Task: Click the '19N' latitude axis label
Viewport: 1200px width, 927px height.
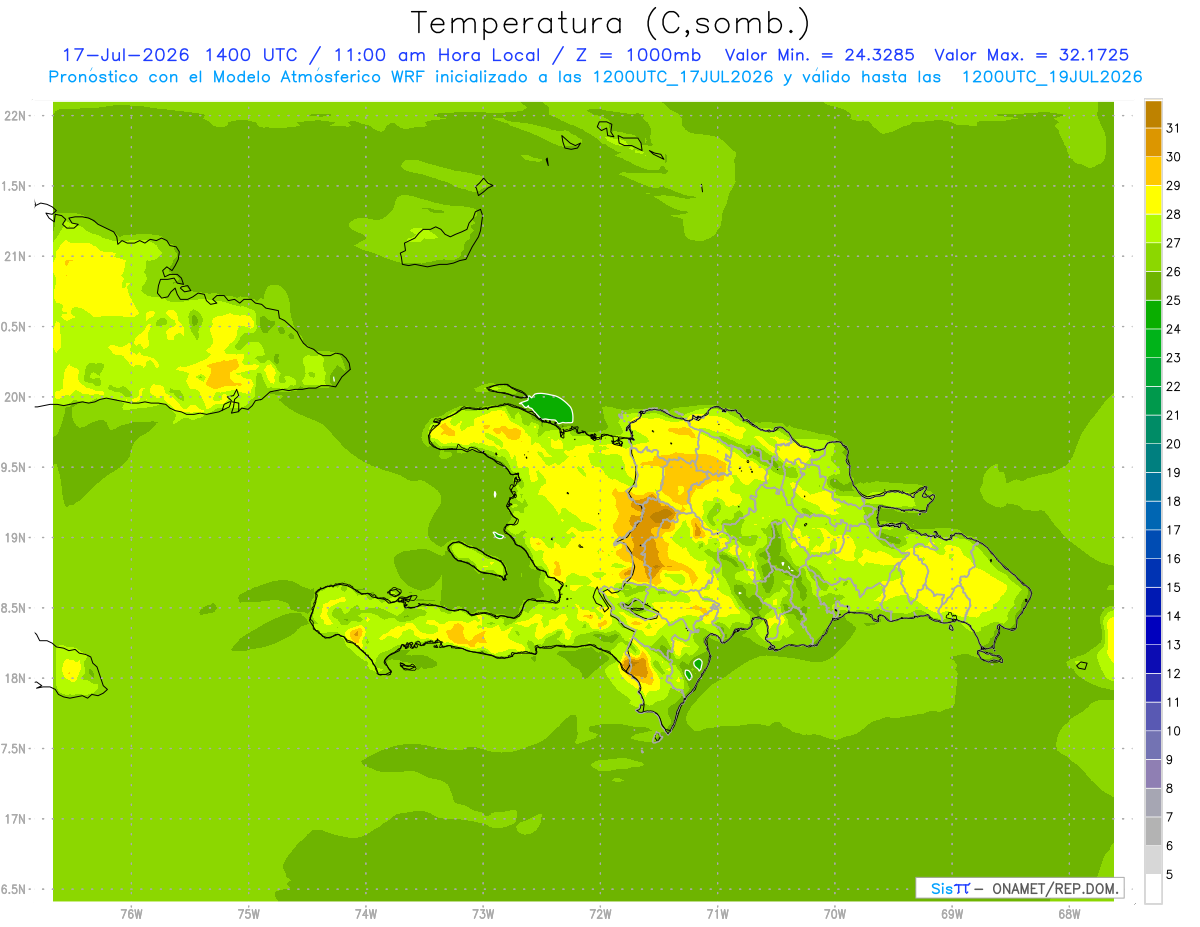Action: (x=16, y=538)
